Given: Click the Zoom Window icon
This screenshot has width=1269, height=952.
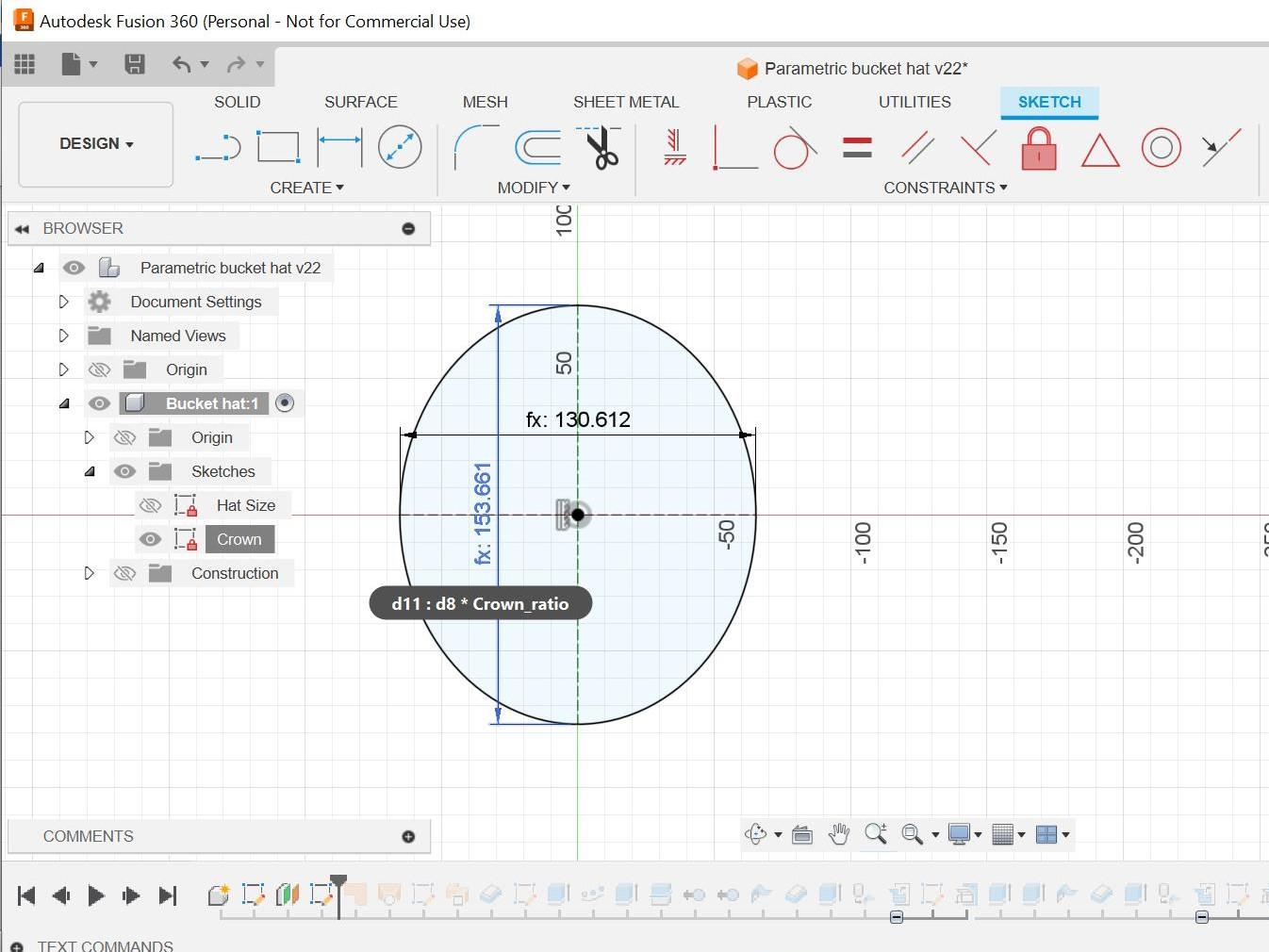Looking at the screenshot, I should 912,834.
